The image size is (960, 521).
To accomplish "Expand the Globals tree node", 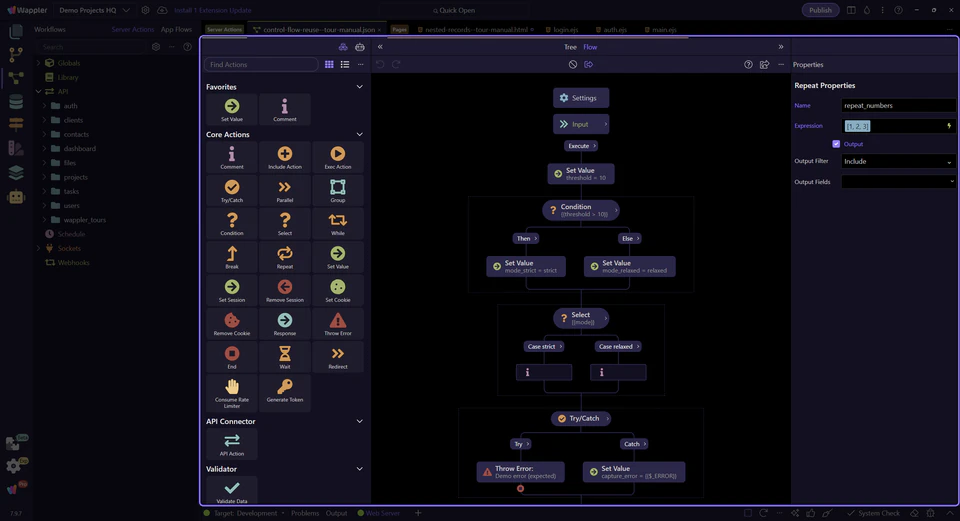I will [x=38, y=63].
